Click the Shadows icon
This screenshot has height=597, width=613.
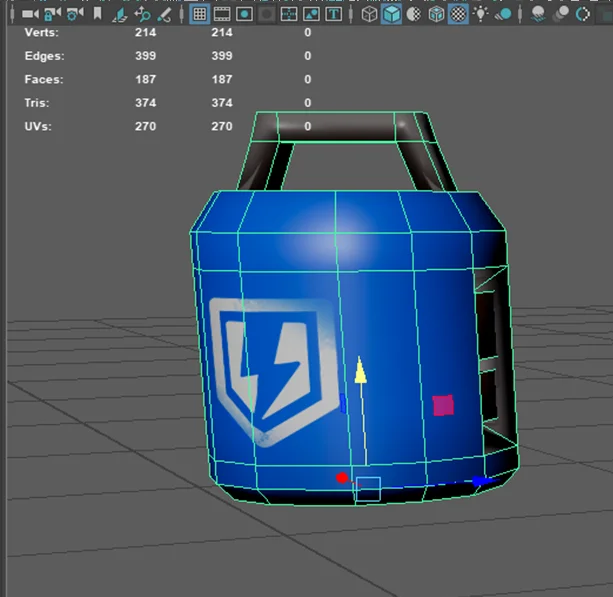(x=503, y=14)
